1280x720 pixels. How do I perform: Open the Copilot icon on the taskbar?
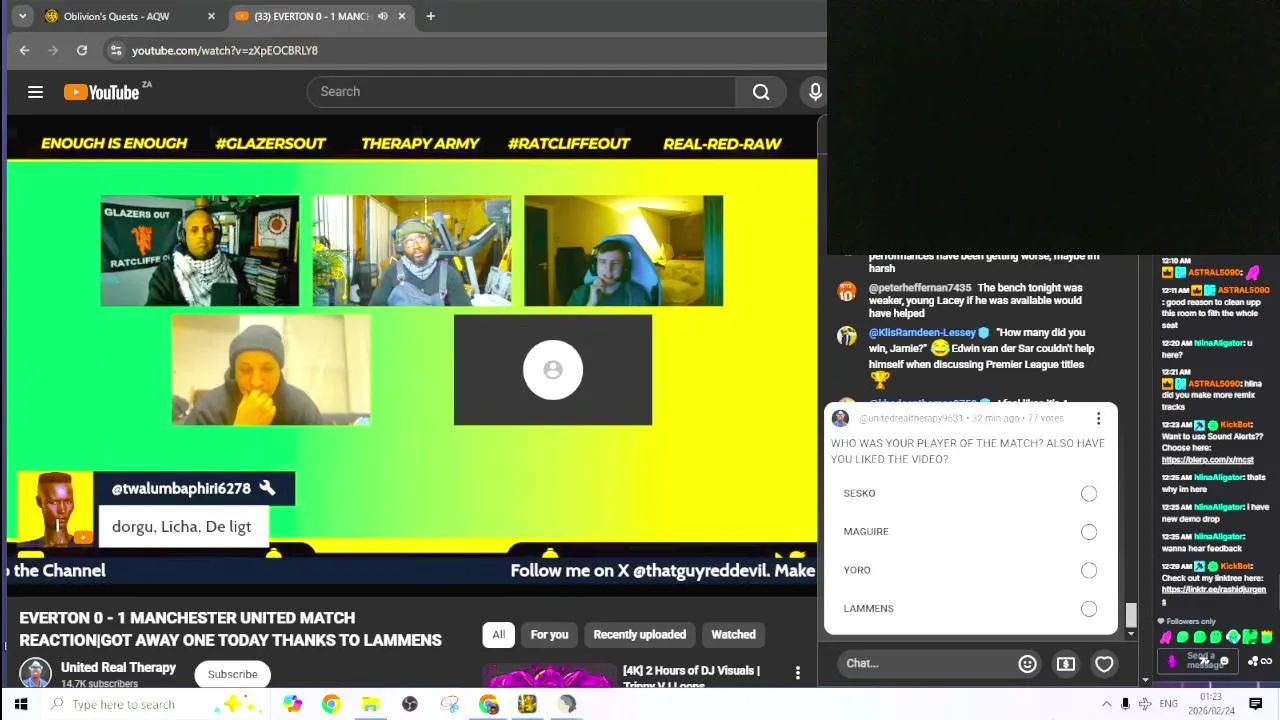[x=292, y=704]
